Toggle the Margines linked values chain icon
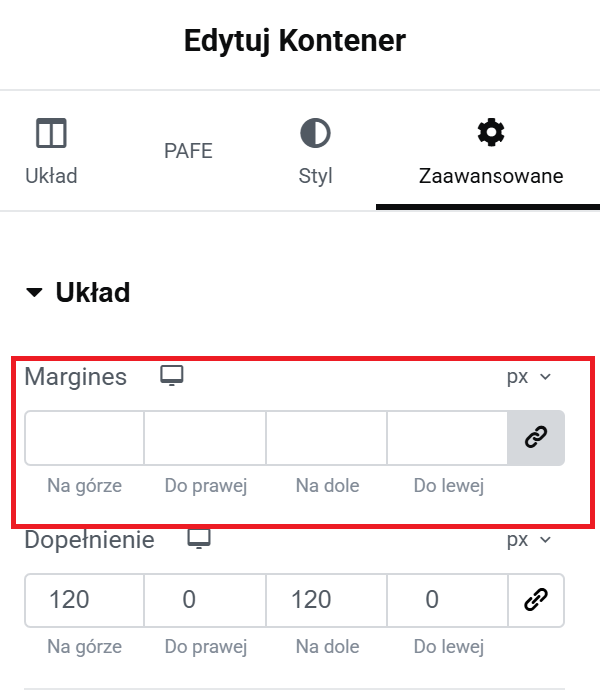The height and width of the screenshot is (695, 600). click(x=536, y=437)
